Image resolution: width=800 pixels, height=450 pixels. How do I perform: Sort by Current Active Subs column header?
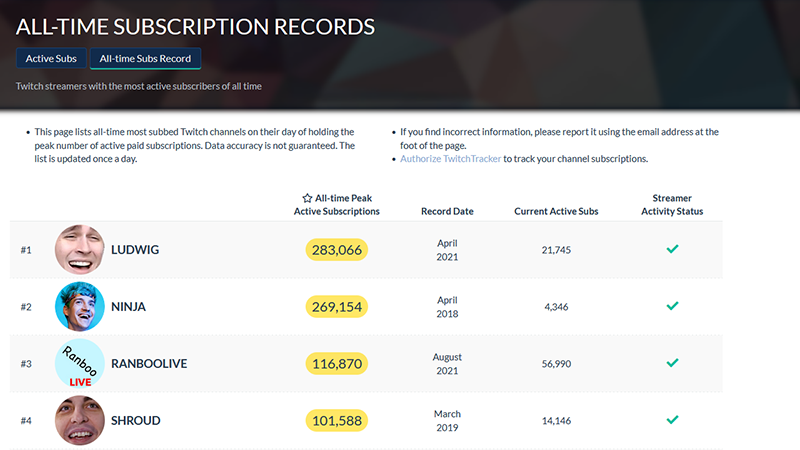[555, 211]
